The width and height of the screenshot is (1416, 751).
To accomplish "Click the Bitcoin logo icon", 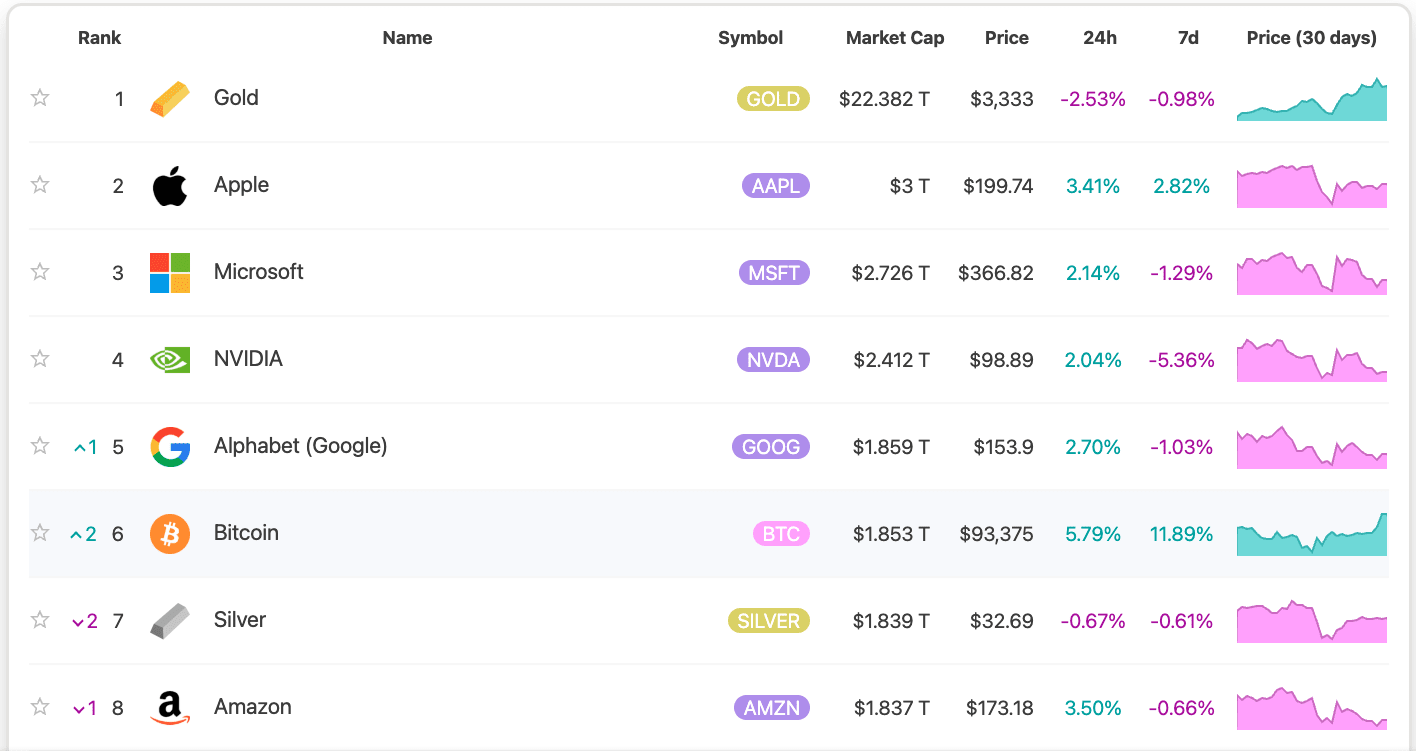I will click(x=170, y=534).
